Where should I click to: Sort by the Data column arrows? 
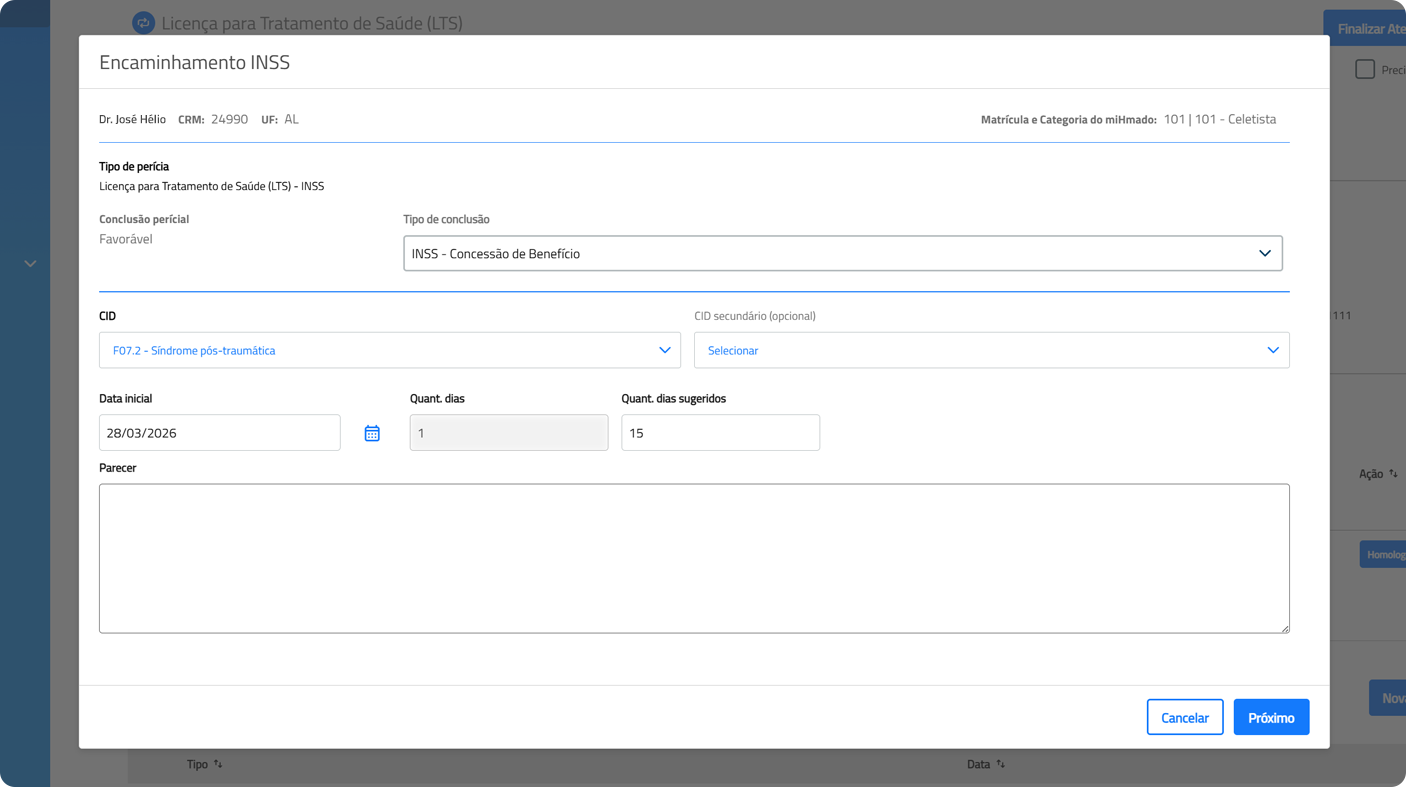pos(1000,764)
